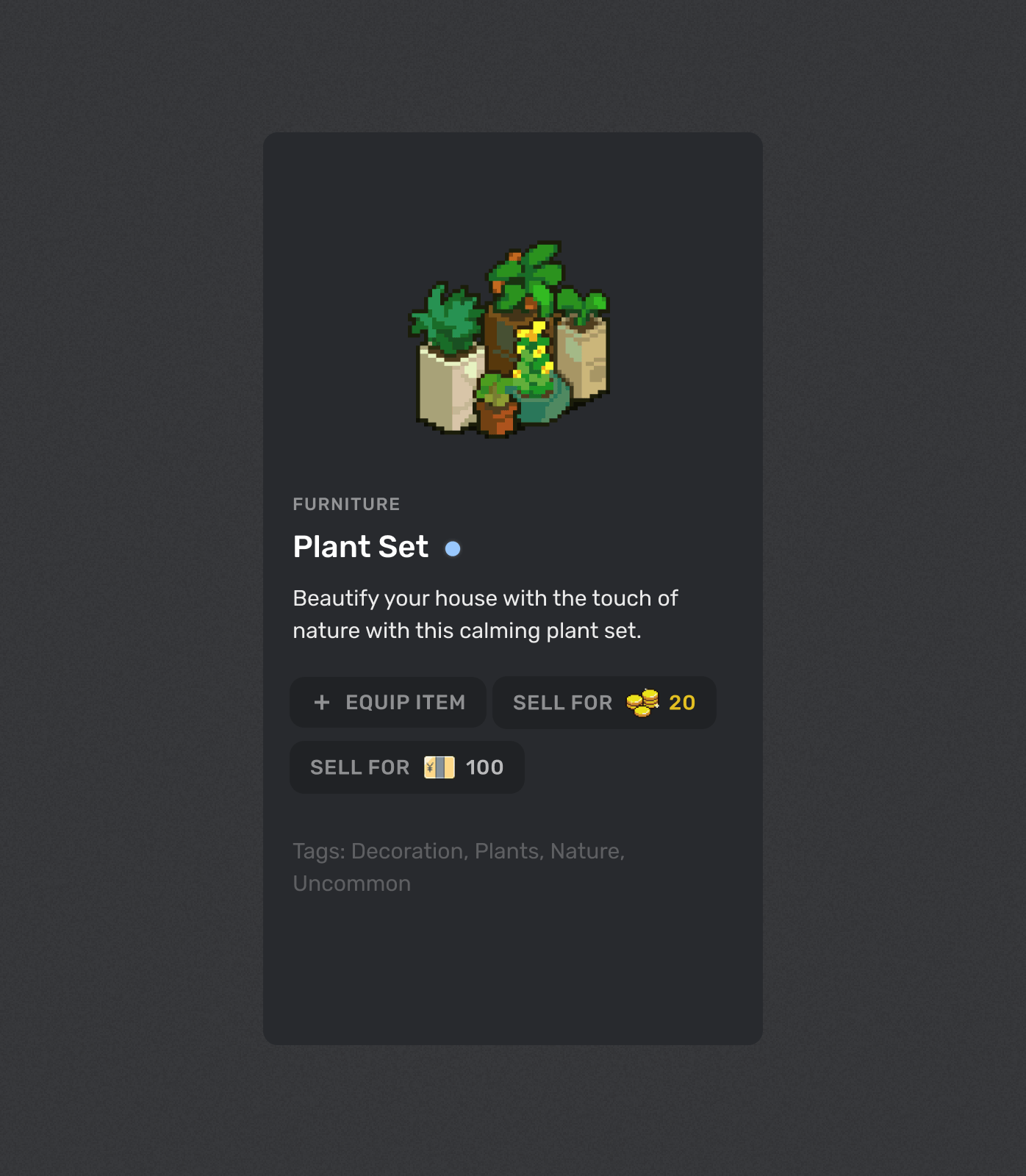Click the item description text
Screen dimensions: 1026x1176
coord(485,614)
